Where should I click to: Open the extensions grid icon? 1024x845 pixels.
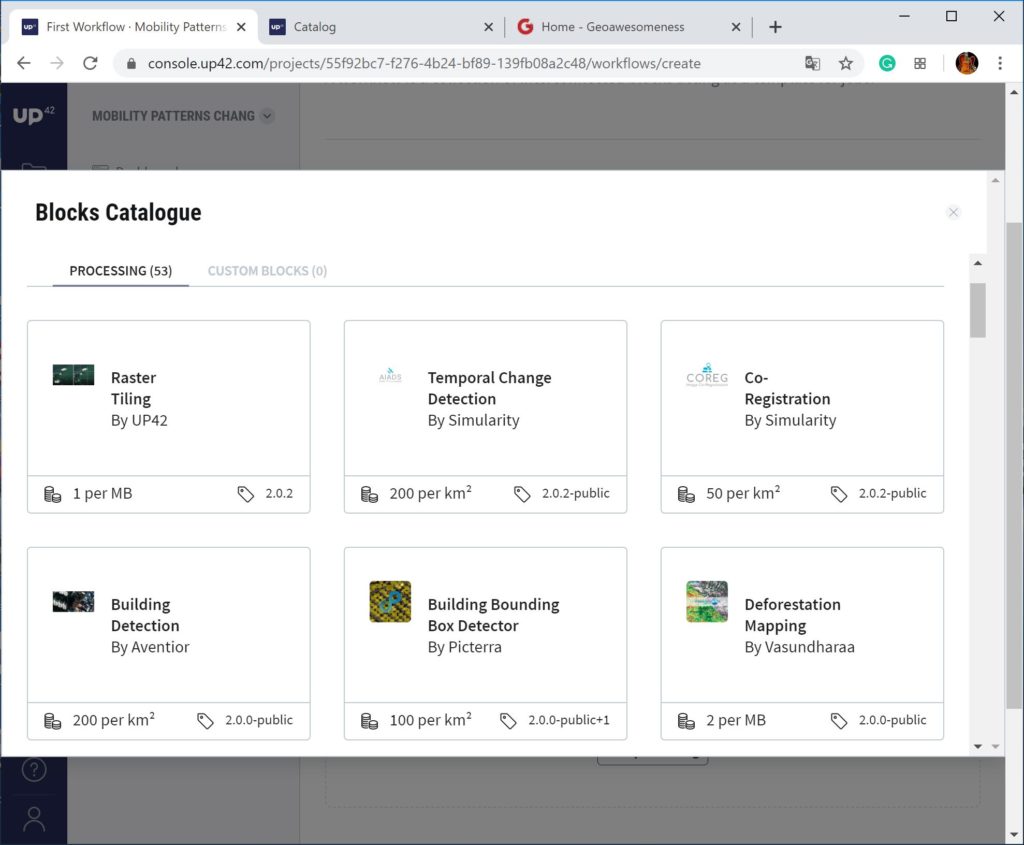(920, 63)
